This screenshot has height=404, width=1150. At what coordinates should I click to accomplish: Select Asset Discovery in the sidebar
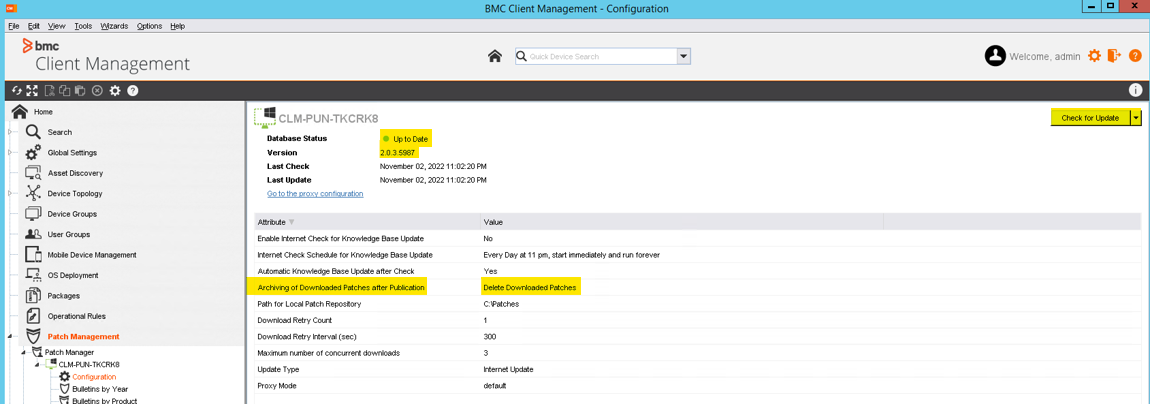tap(75, 173)
